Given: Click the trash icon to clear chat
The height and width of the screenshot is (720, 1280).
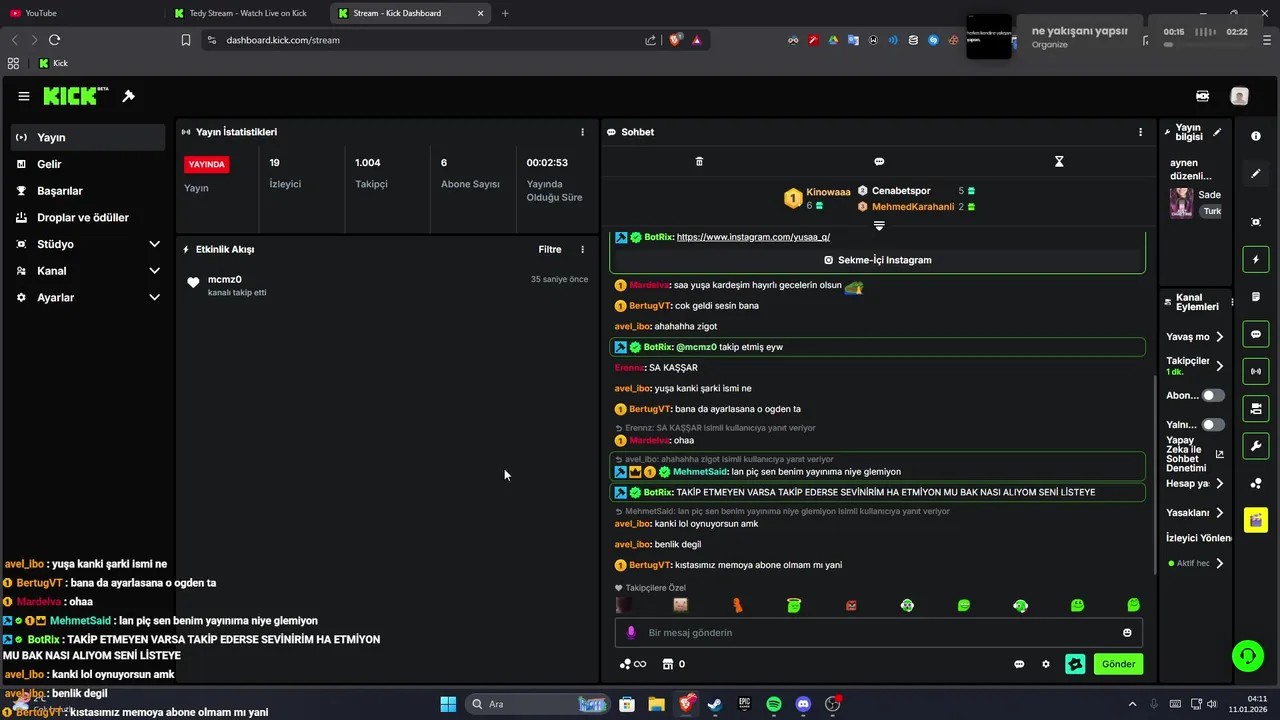Looking at the screenshot, I should click(699, 161).
